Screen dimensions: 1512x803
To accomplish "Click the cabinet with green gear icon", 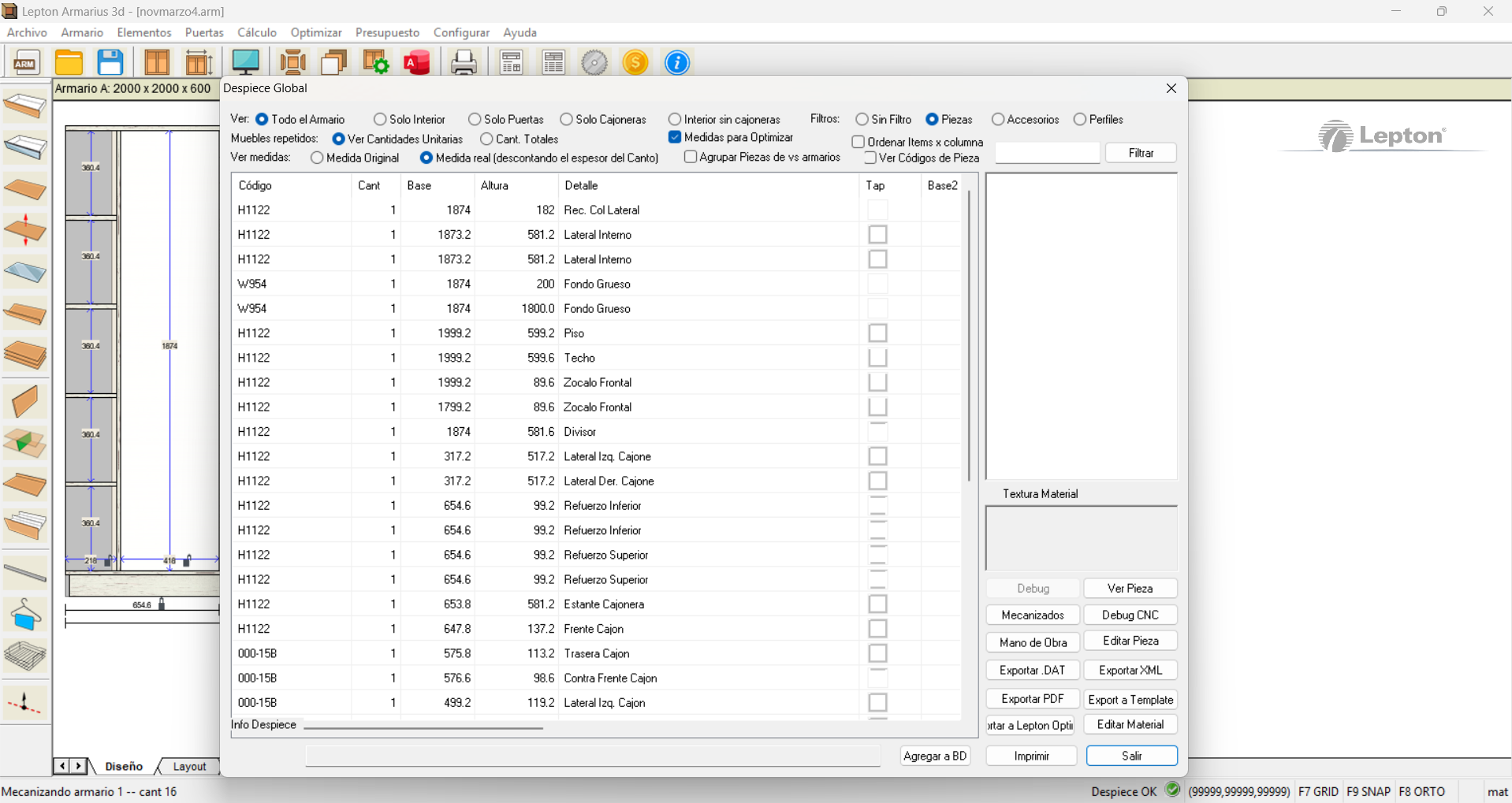I will point(375,62).
